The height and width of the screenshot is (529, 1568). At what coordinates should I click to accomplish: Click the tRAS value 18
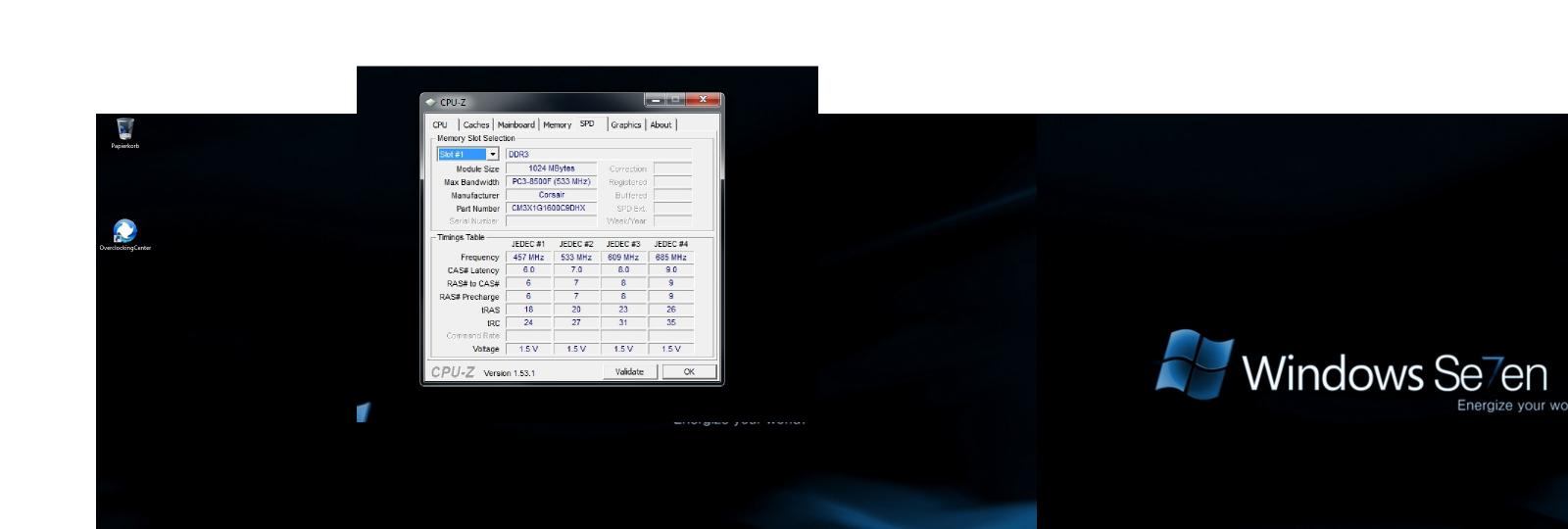point(528,309)
